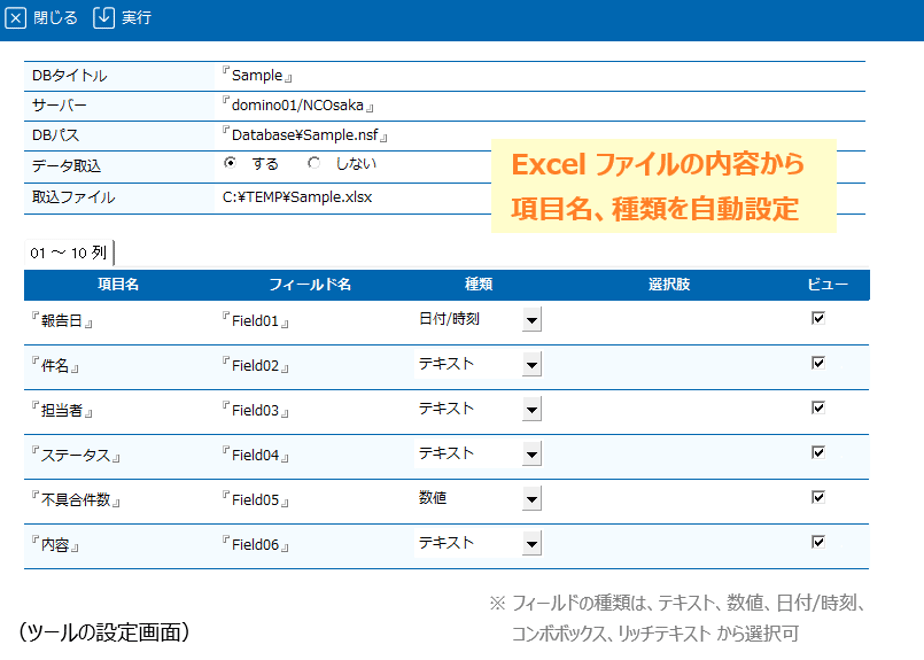Image resolution: width=924 pixels, height=660 pixels.
Task: Select the する radio button for データ取込
Action: [x=230, y=163]
